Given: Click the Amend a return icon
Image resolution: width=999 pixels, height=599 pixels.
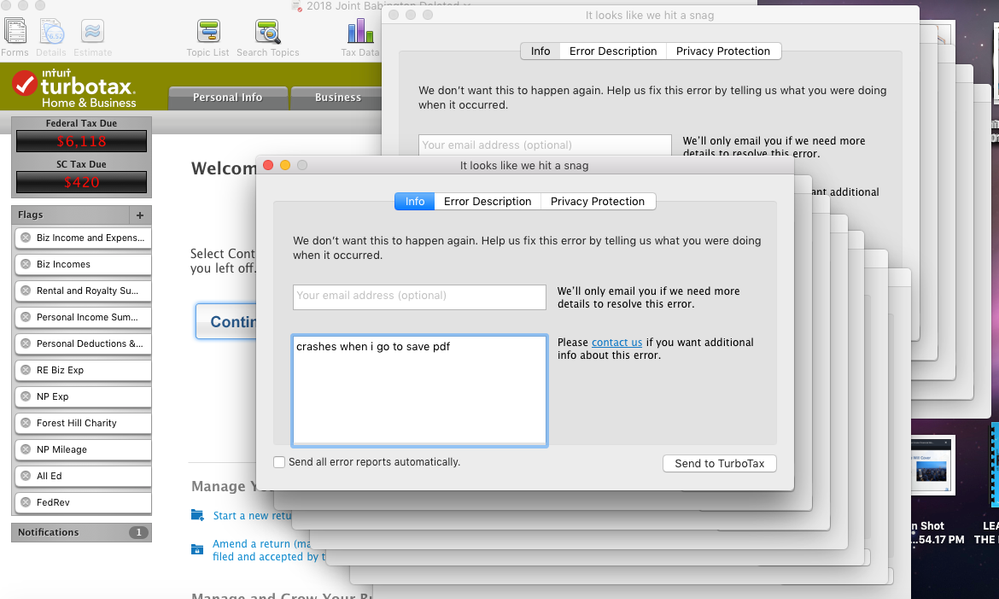Looking at the screenshot, I should [x=198, y=549].
